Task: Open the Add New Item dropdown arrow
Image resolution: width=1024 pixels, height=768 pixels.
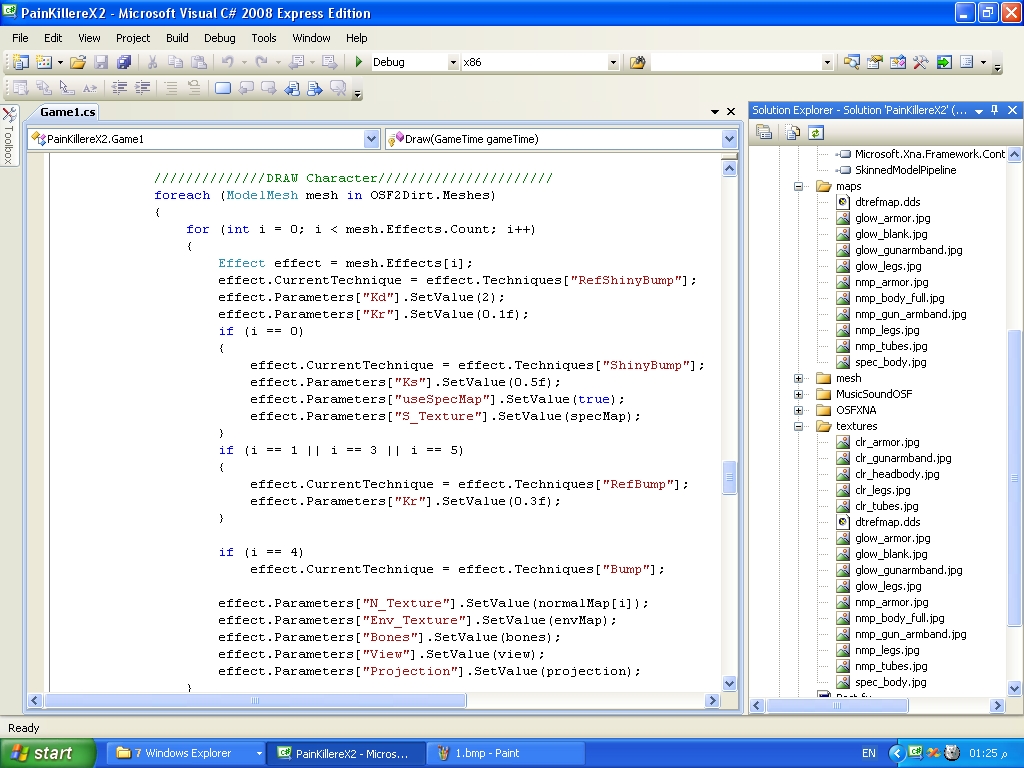Action: [x=60, y=62]
